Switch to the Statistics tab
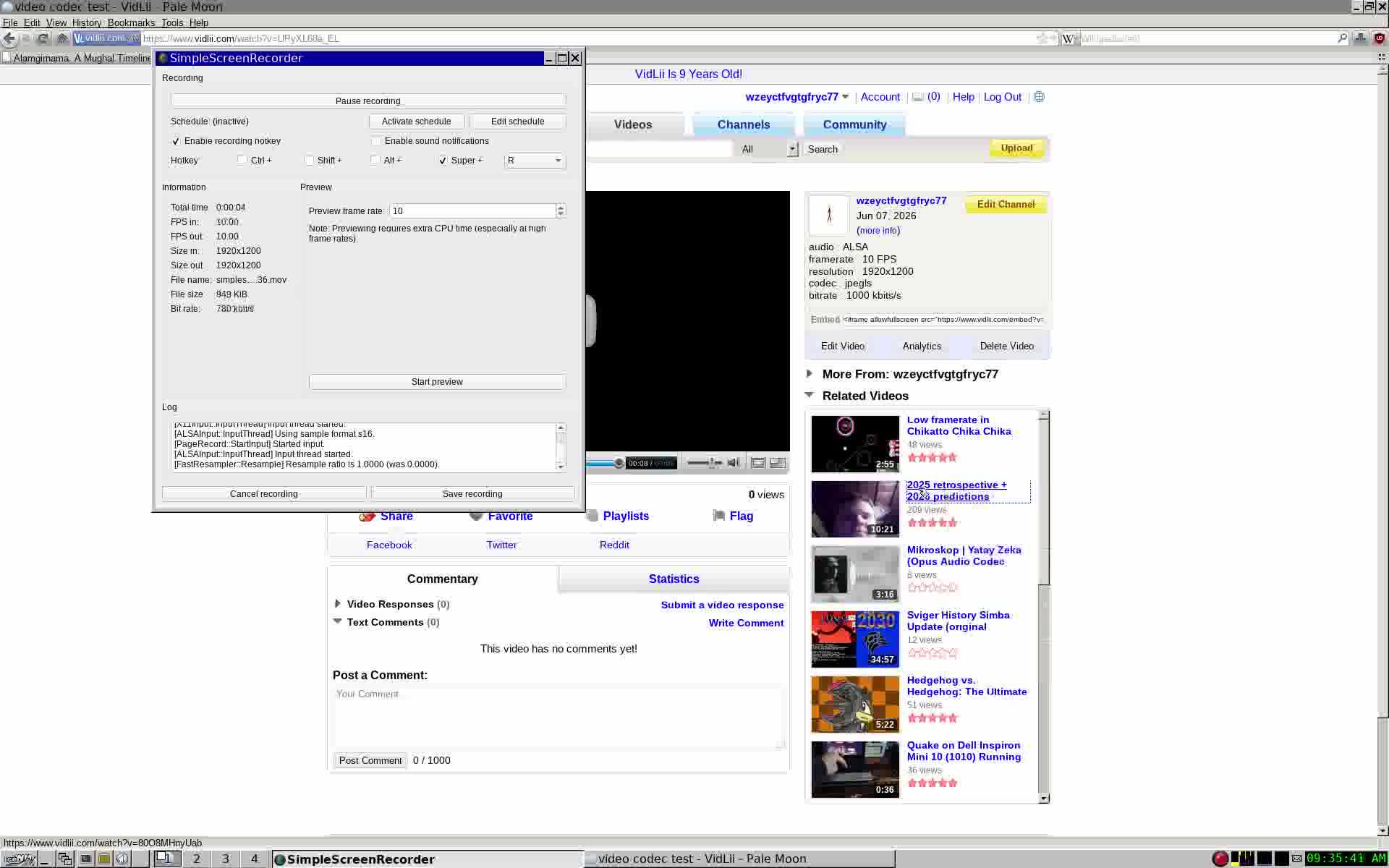1389x868 pixels. click(x=674, y=579)
